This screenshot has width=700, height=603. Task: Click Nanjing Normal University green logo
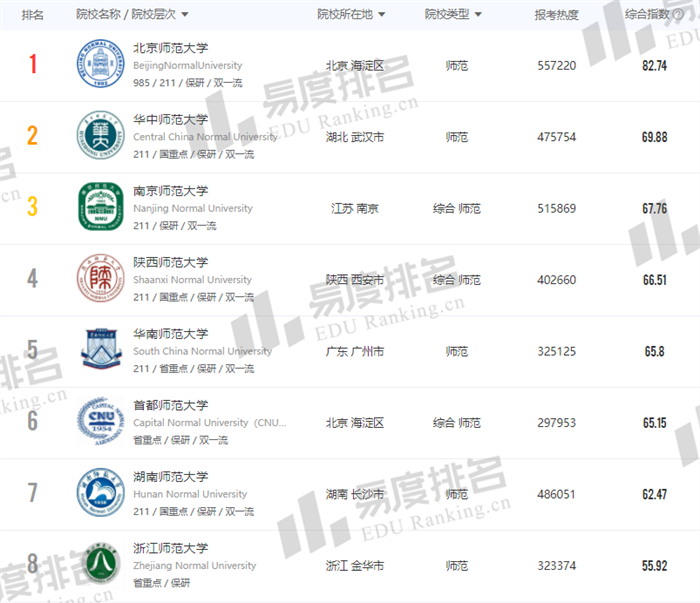click(100, 207)
